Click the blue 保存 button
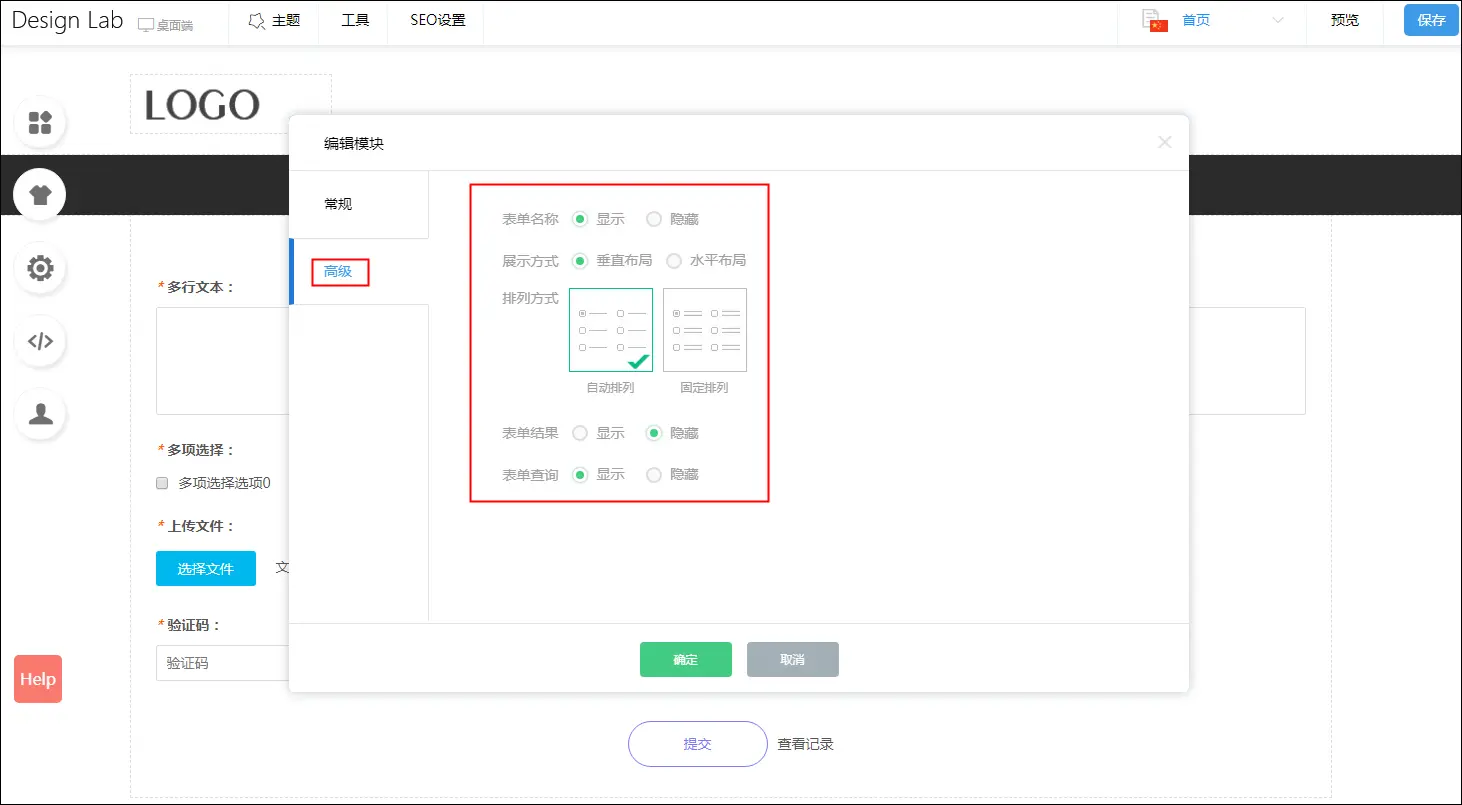The image size is (1462, 805). pyautogui.click(x=1431, y=21)
